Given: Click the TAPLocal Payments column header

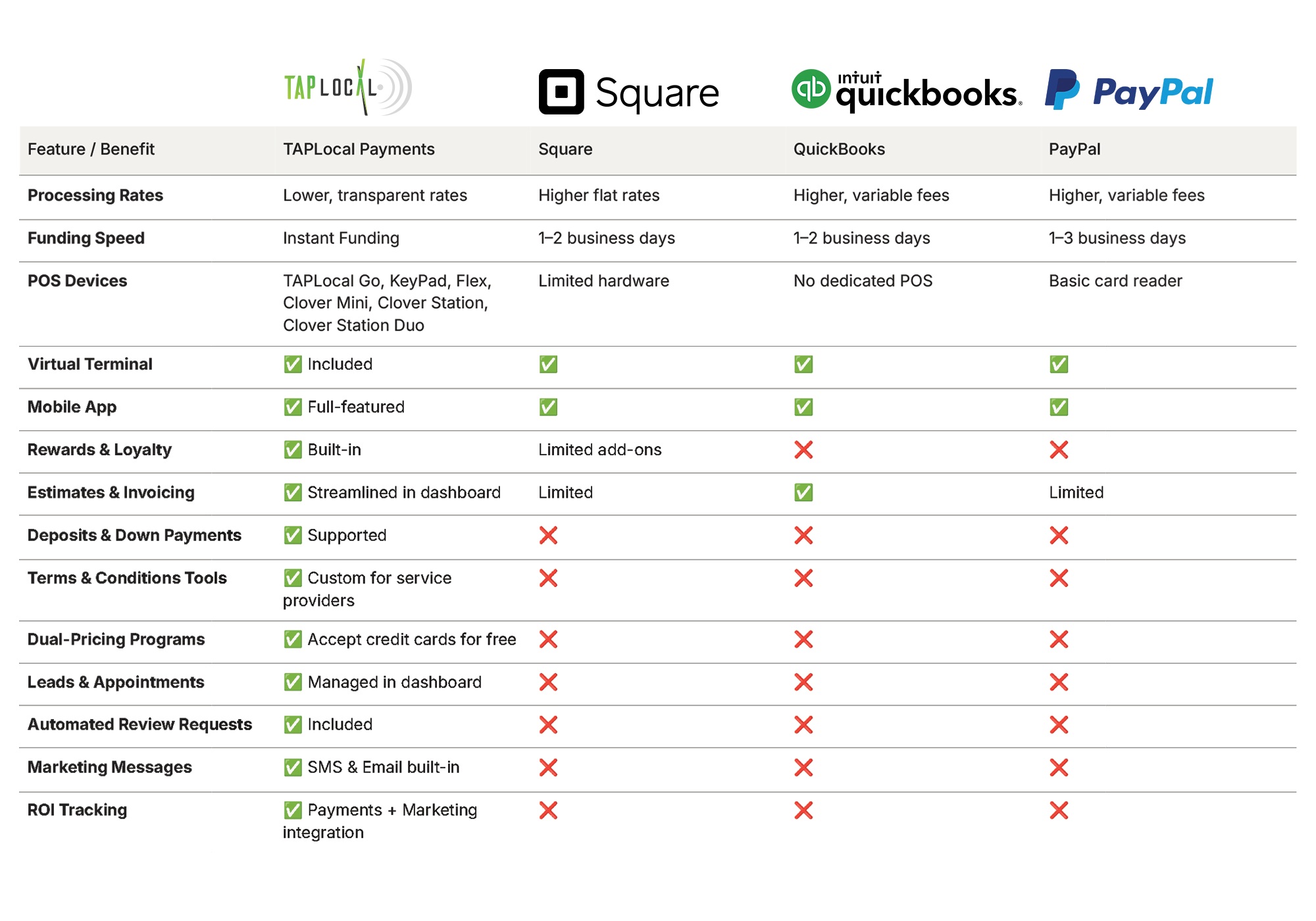Looking at the screenshot, I should [x=359, y=149].
